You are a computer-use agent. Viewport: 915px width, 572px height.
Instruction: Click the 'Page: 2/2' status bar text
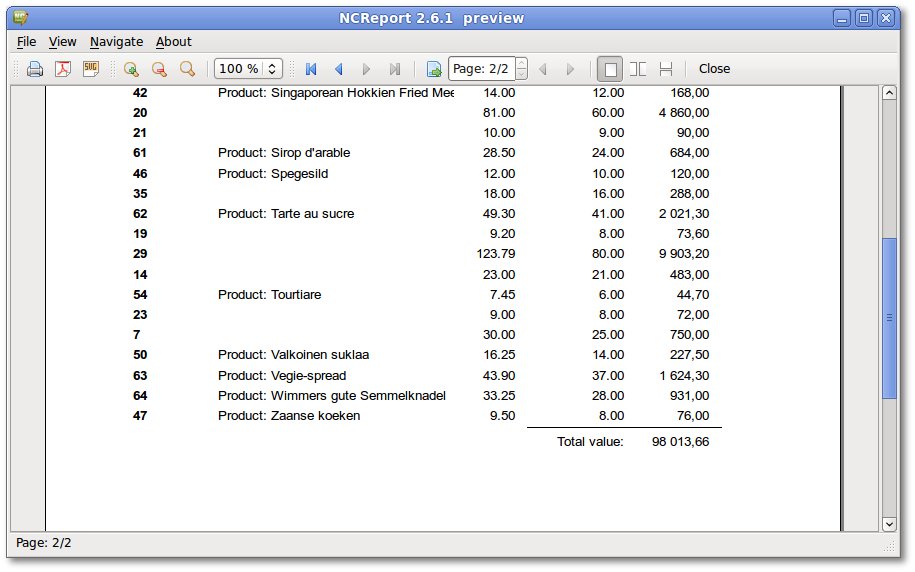pyautogui.click(x=44, y=543)
